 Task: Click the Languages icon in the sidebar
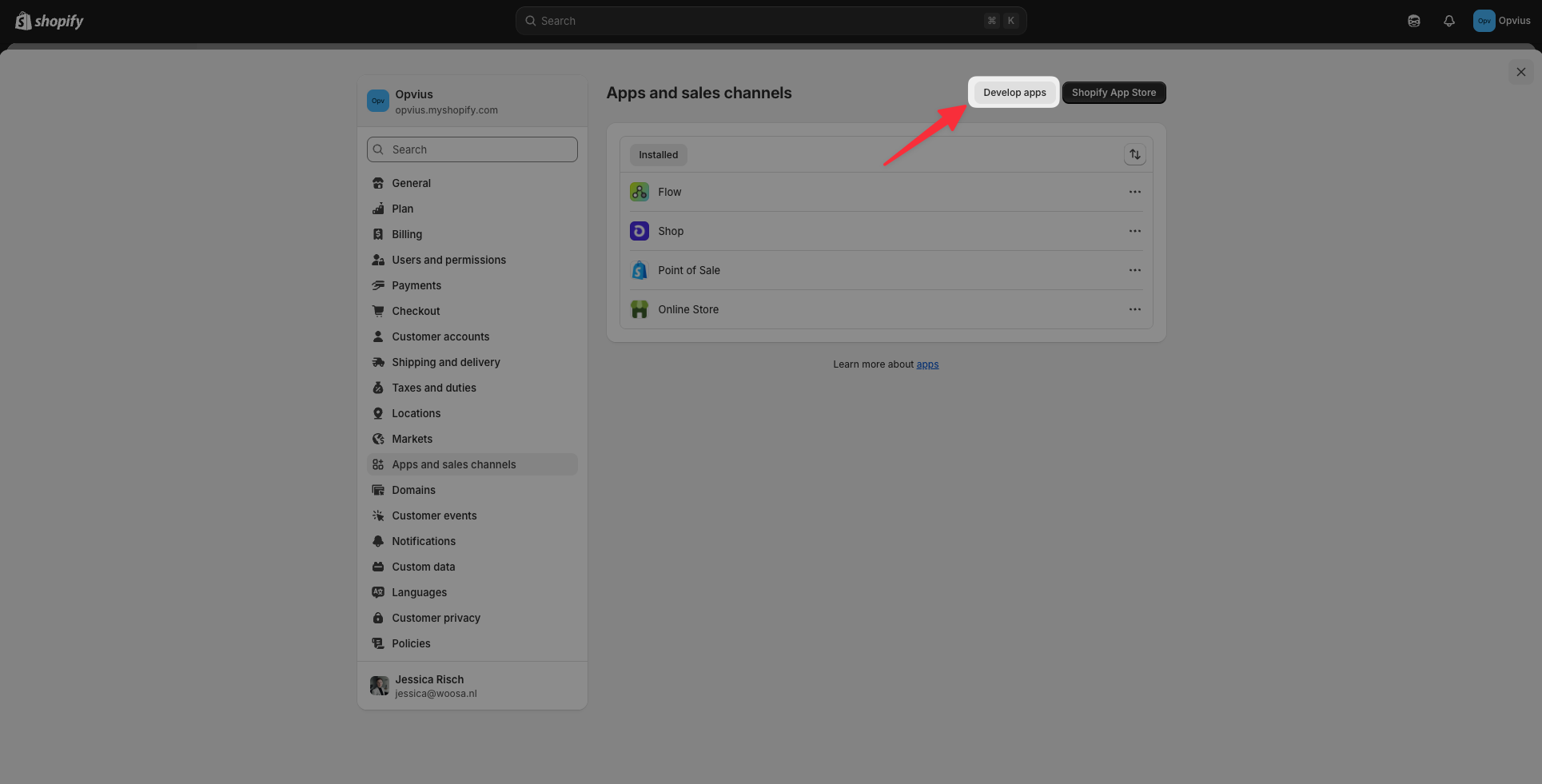378,592
